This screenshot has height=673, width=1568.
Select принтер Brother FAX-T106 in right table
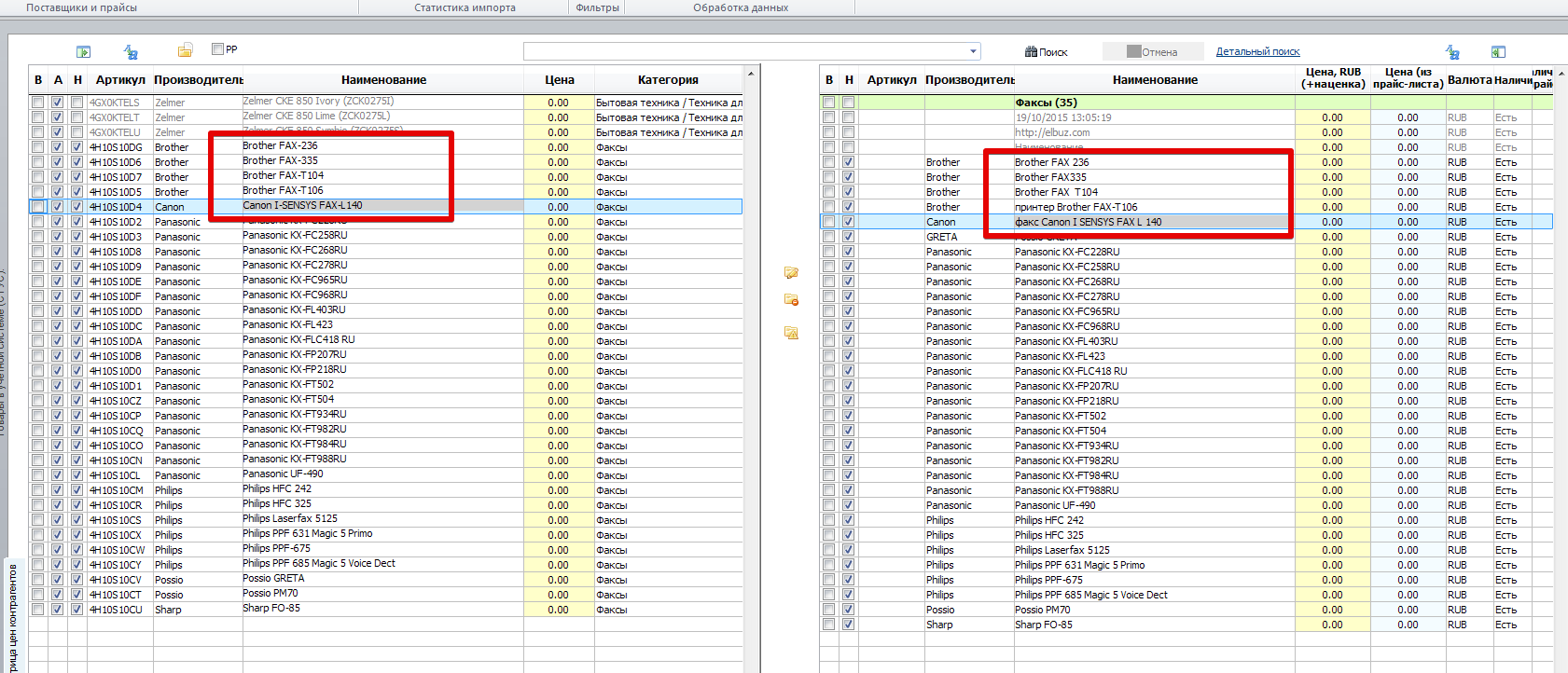(x=1075, y=207)
